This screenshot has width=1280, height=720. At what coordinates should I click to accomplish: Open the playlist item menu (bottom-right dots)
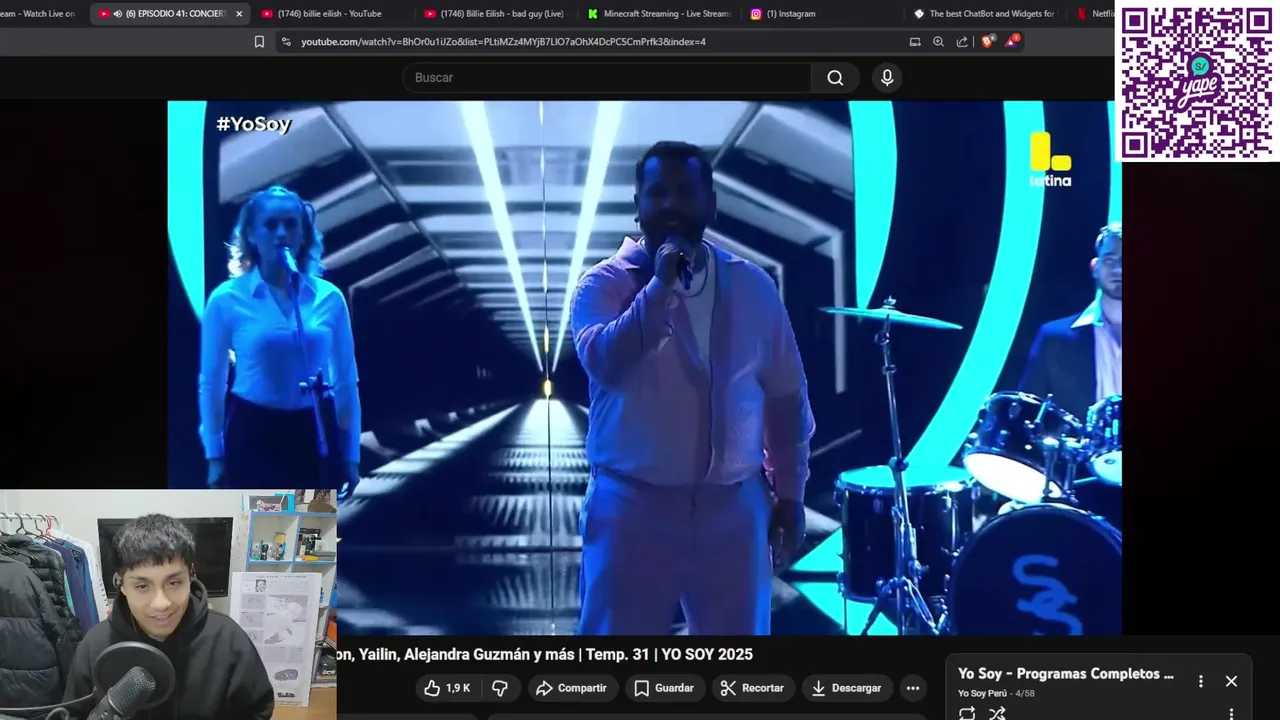tap(1231, 714)
